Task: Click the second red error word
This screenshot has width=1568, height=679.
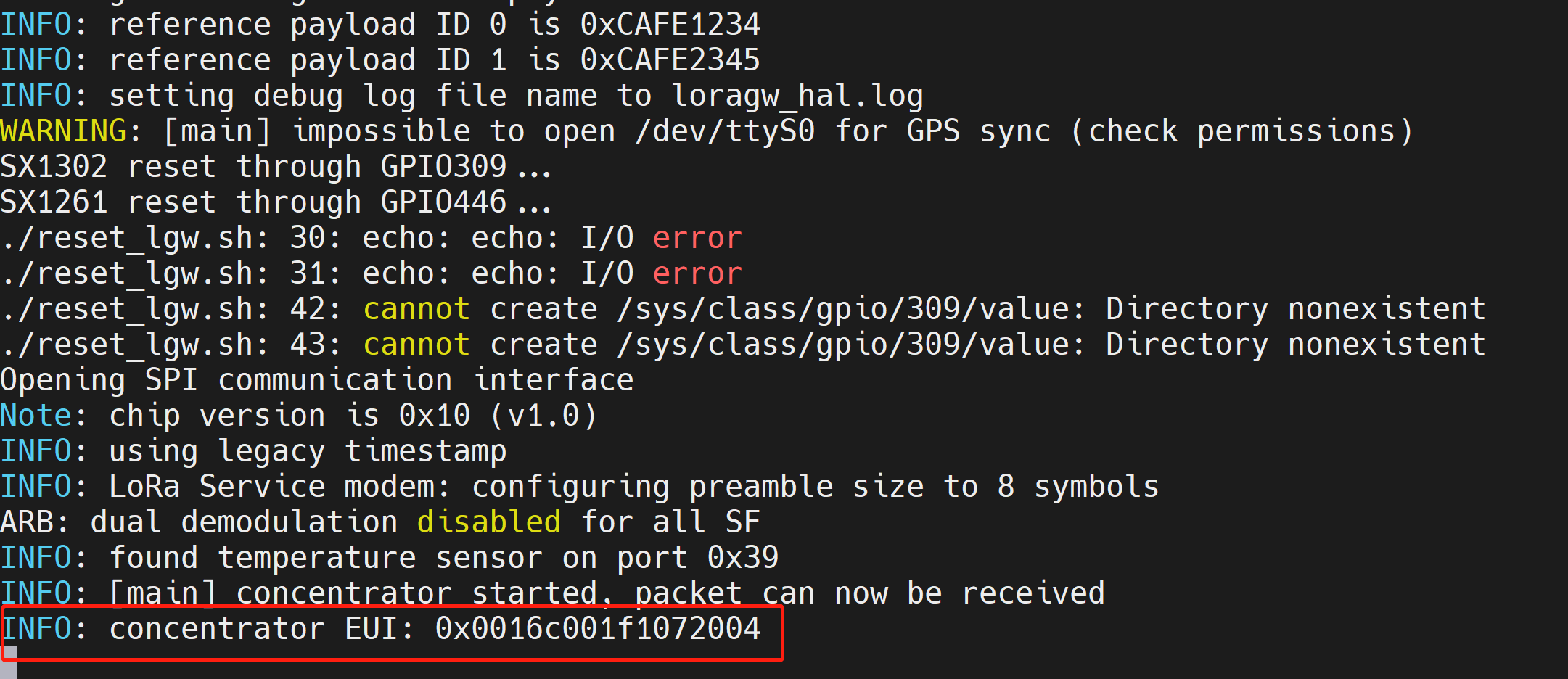Action: click(x=697, y=273)
